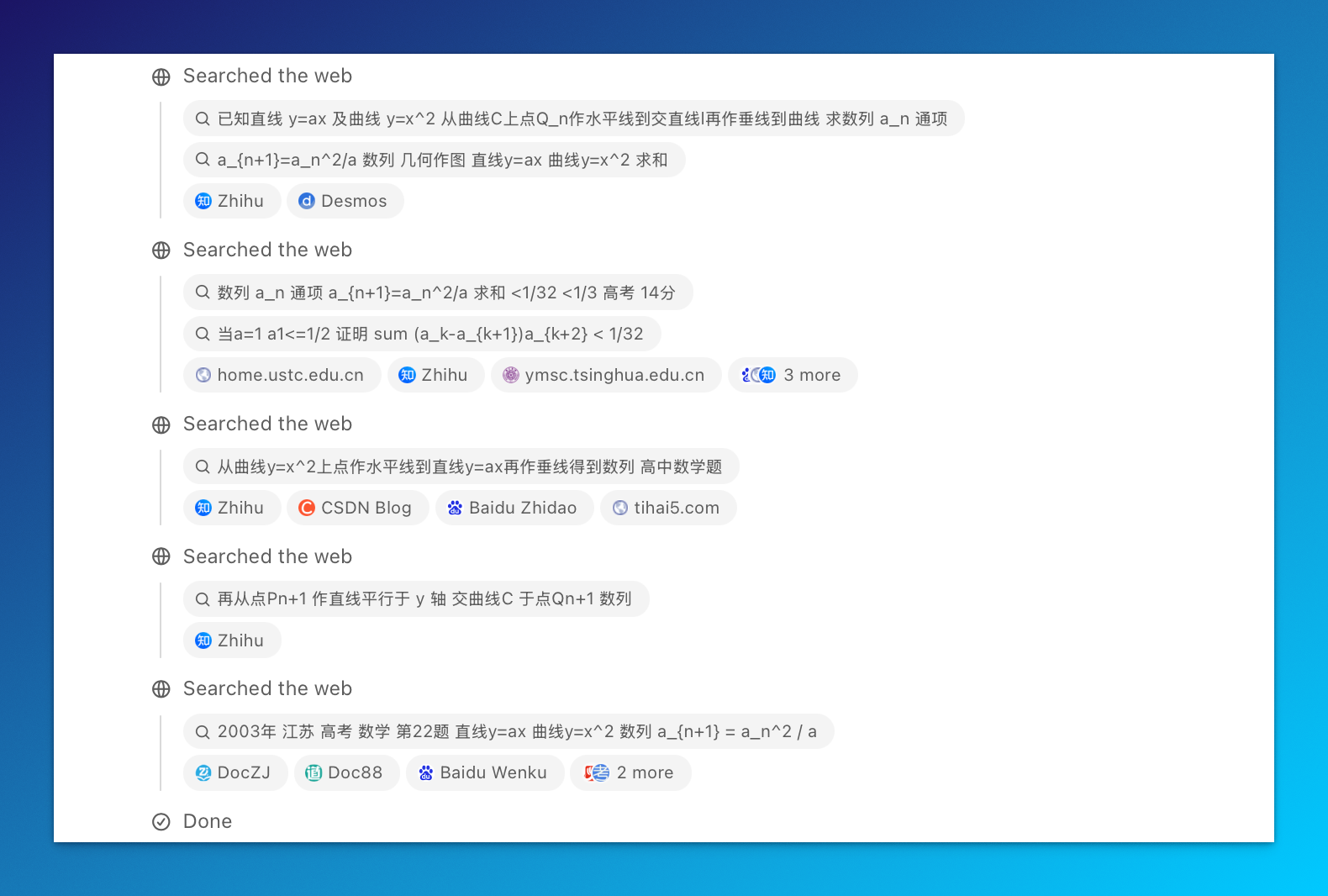
Task: Click the '再从点Pn+1 作直线平行于 y 轴' query
Action: point(416,598)
